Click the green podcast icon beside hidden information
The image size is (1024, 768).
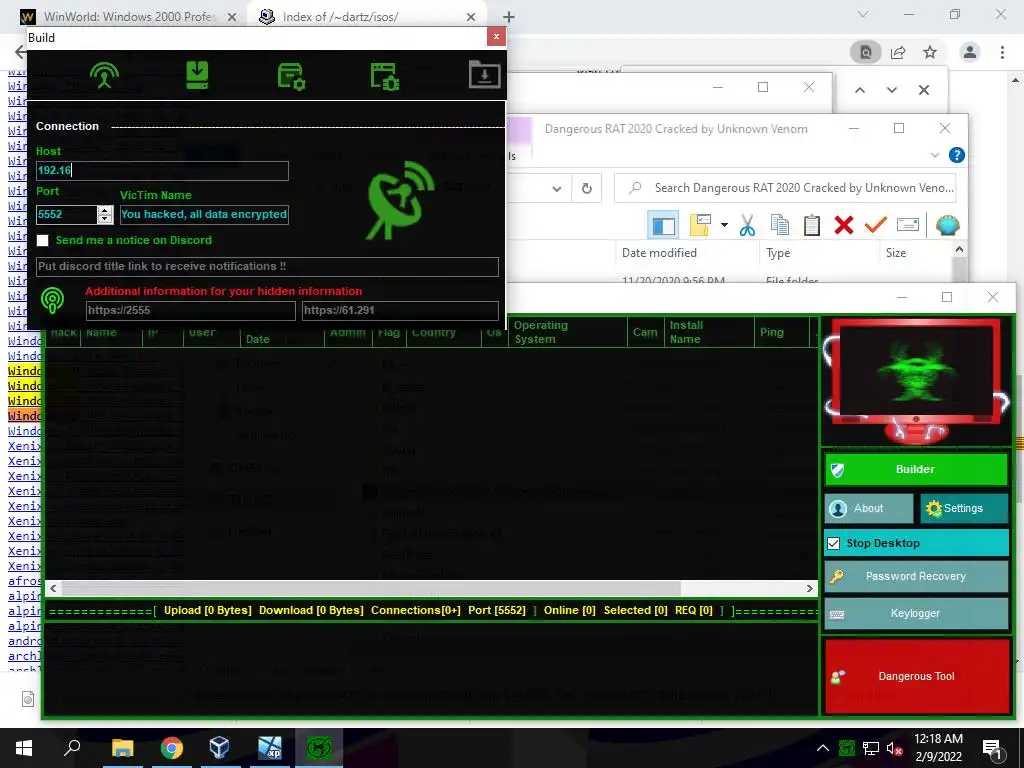point(52,300)
